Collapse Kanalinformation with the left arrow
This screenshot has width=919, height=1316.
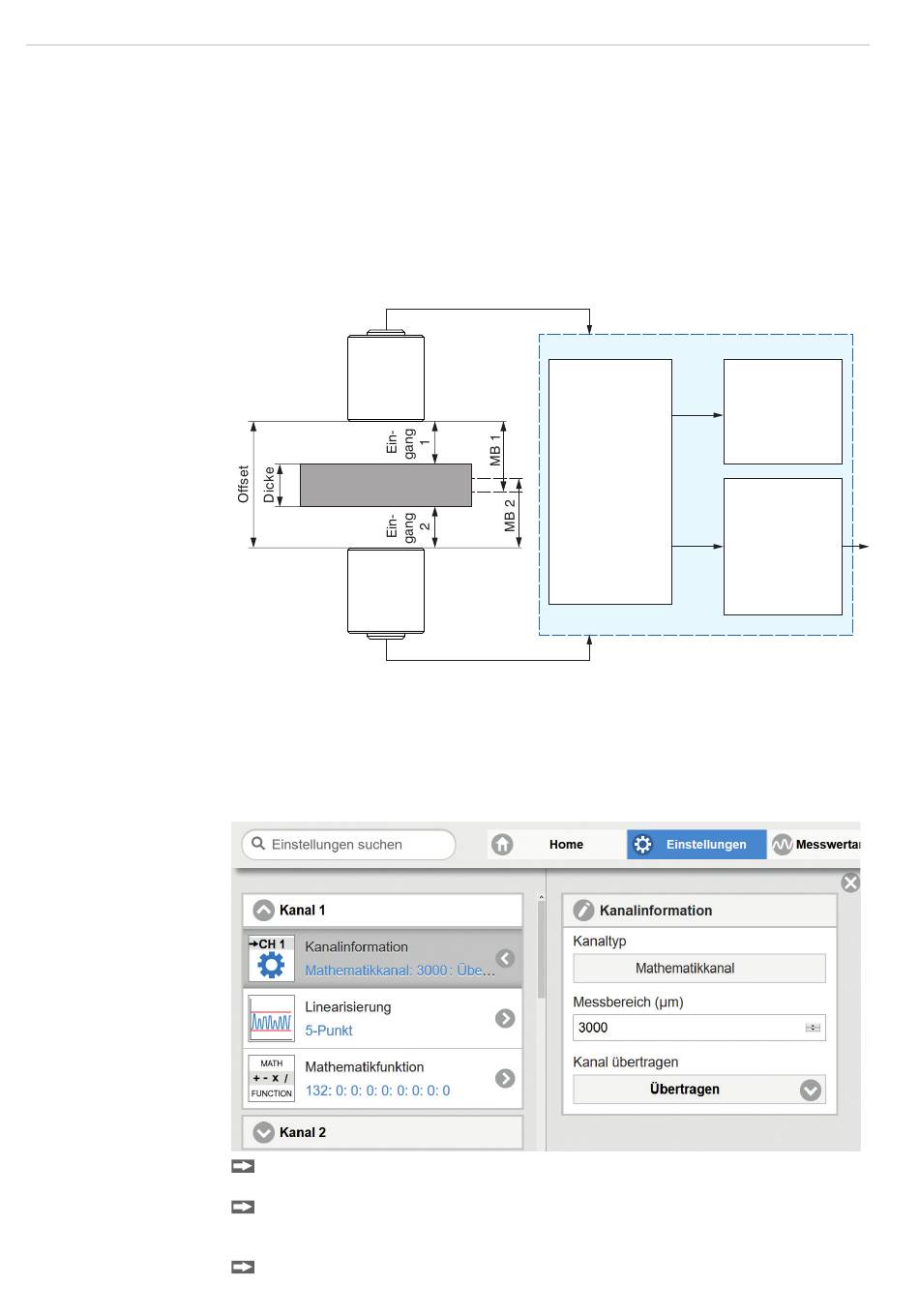pos(505,959)
